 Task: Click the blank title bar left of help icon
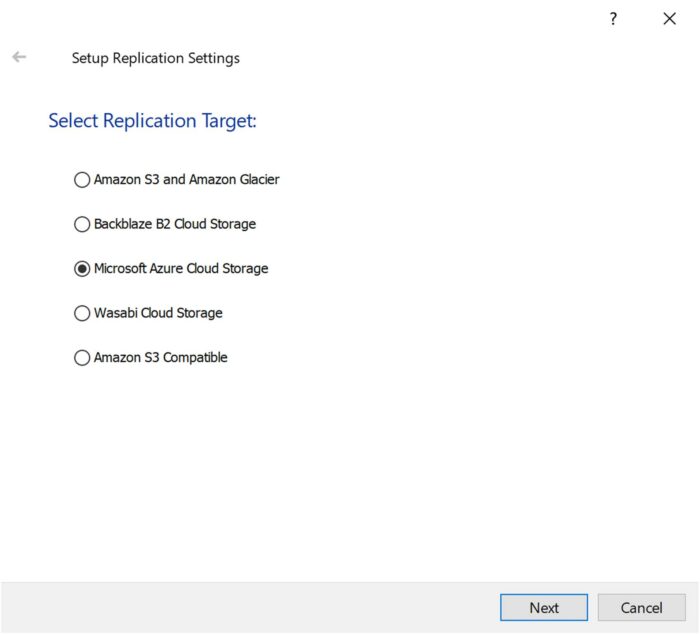[x=300, y=19]
